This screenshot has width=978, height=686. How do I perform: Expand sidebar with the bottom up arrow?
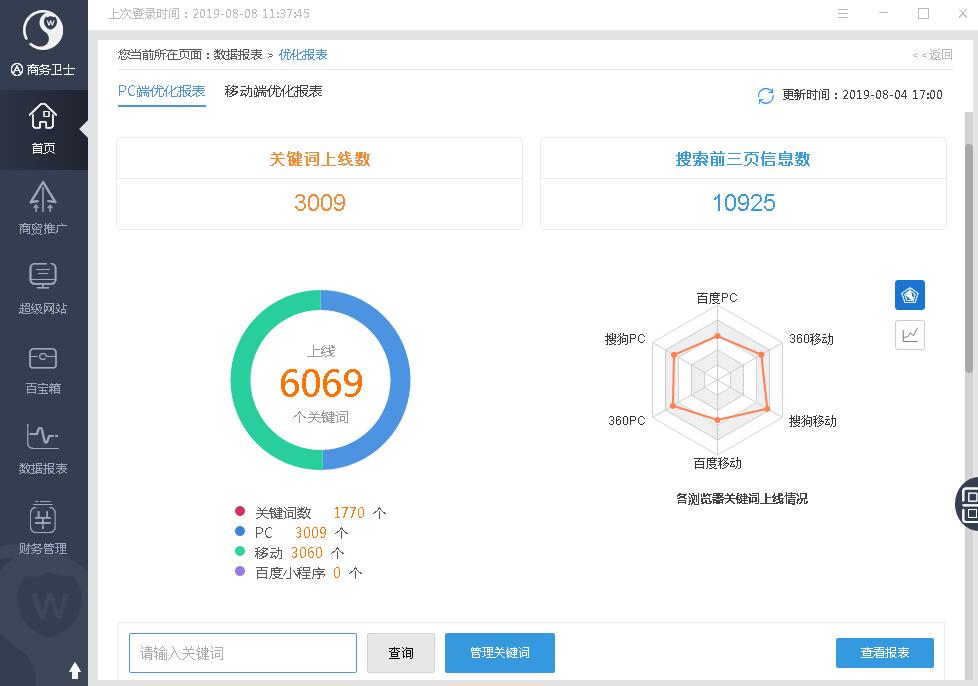pyautogui.click(x=75, y=670)
